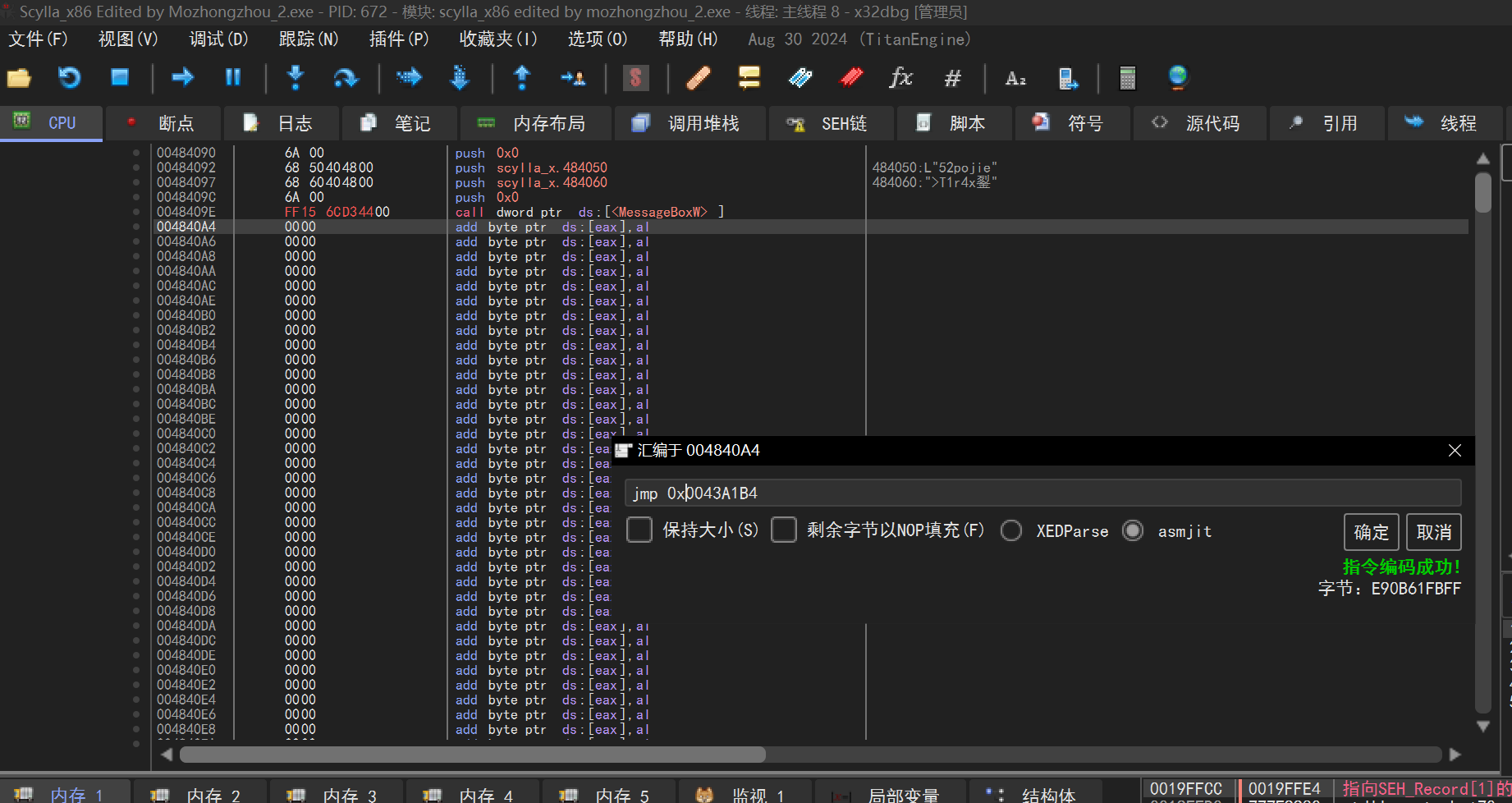
Task: Open the bookmarks toolbar icon
Action: [851, 78]
